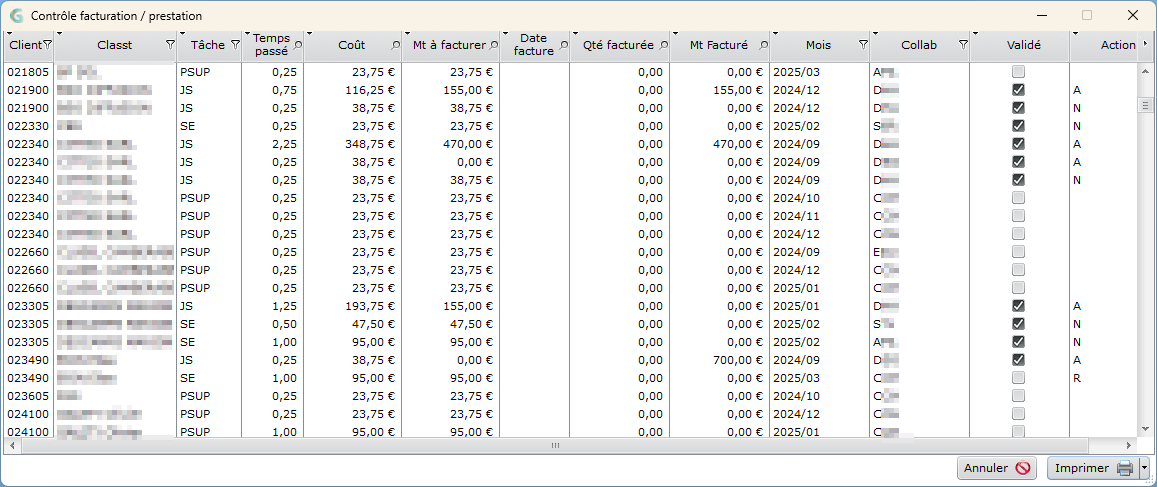Tick Validé for client 021805
The height and width of the screenshot is (487, 1157).
(x=1018, y=72)
